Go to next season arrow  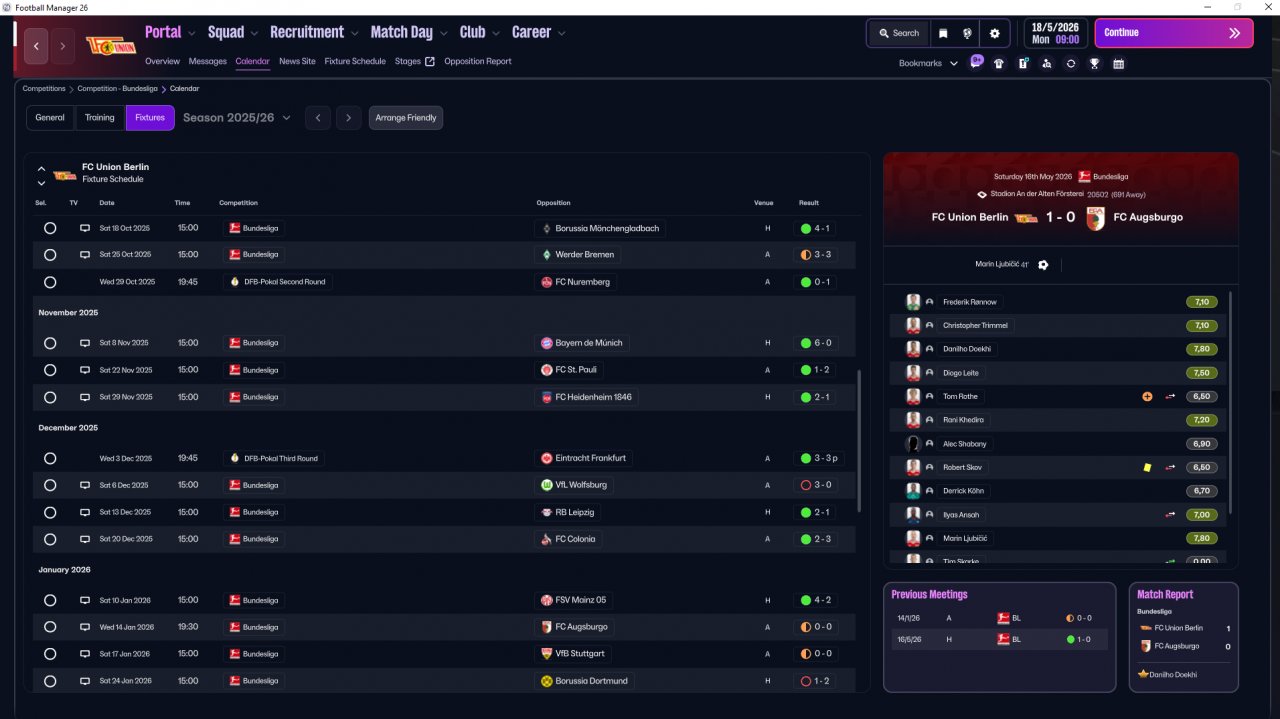click(348, 118)
